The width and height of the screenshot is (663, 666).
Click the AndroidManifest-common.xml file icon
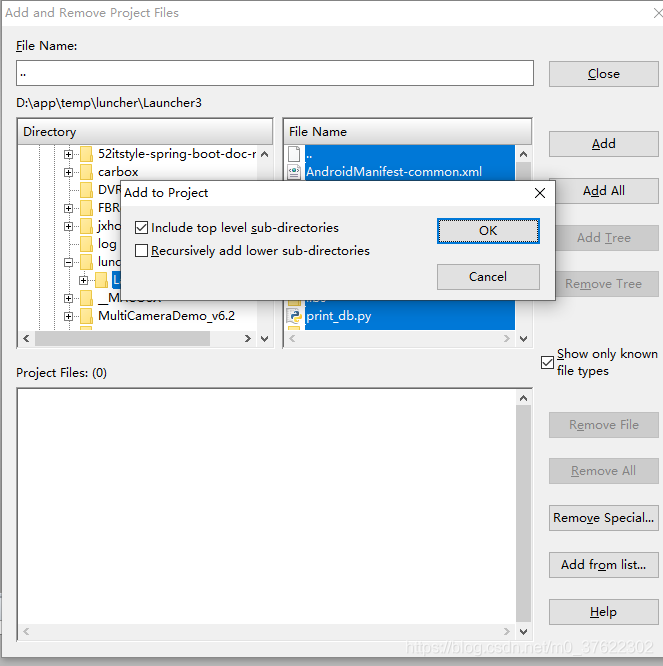[x=294, y=172]
